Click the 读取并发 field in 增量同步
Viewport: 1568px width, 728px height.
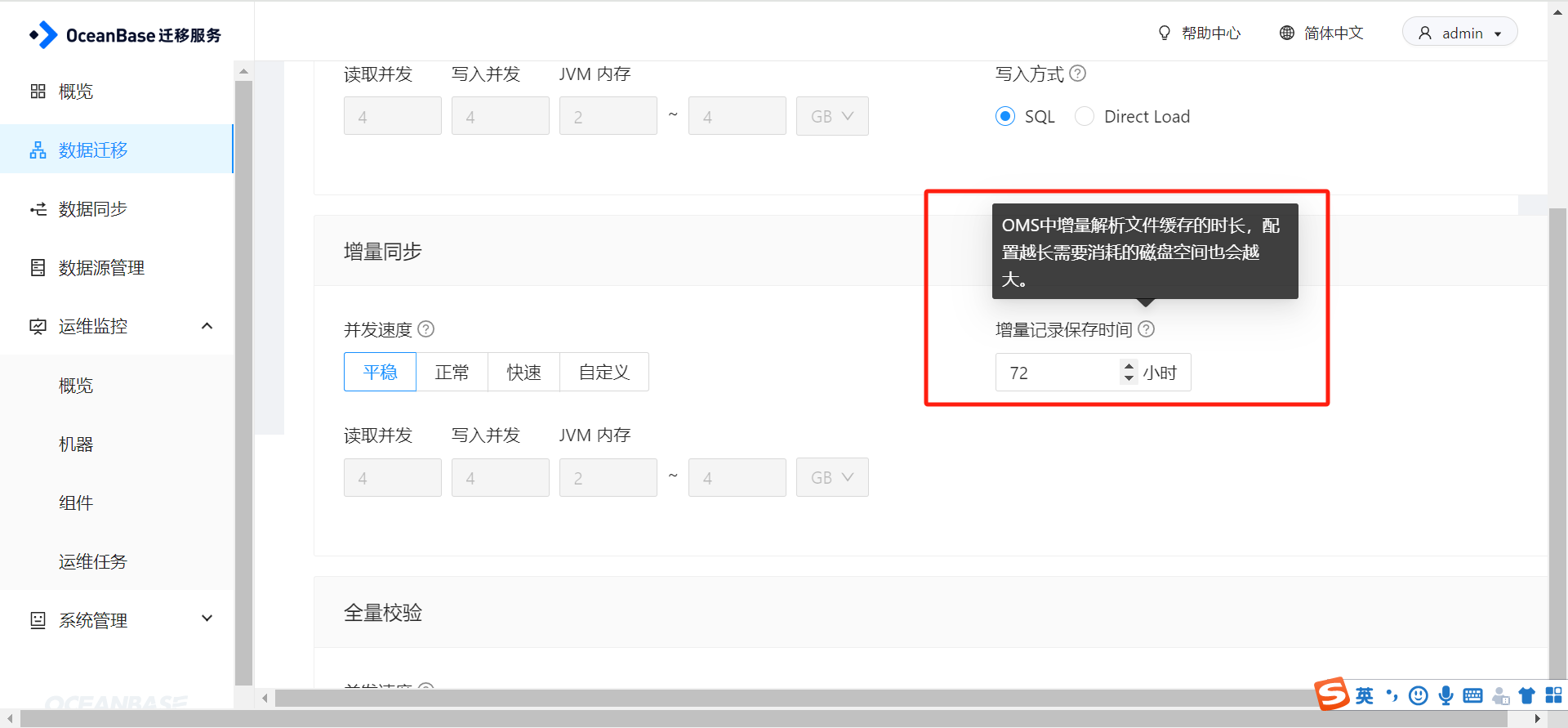click(393, 477)
